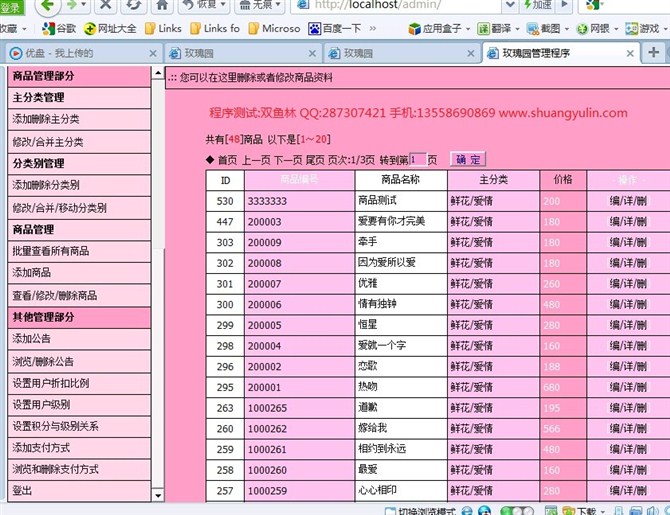
Task: Open the 应用盒子 app box tool
Action: click(x=435, y=29)
